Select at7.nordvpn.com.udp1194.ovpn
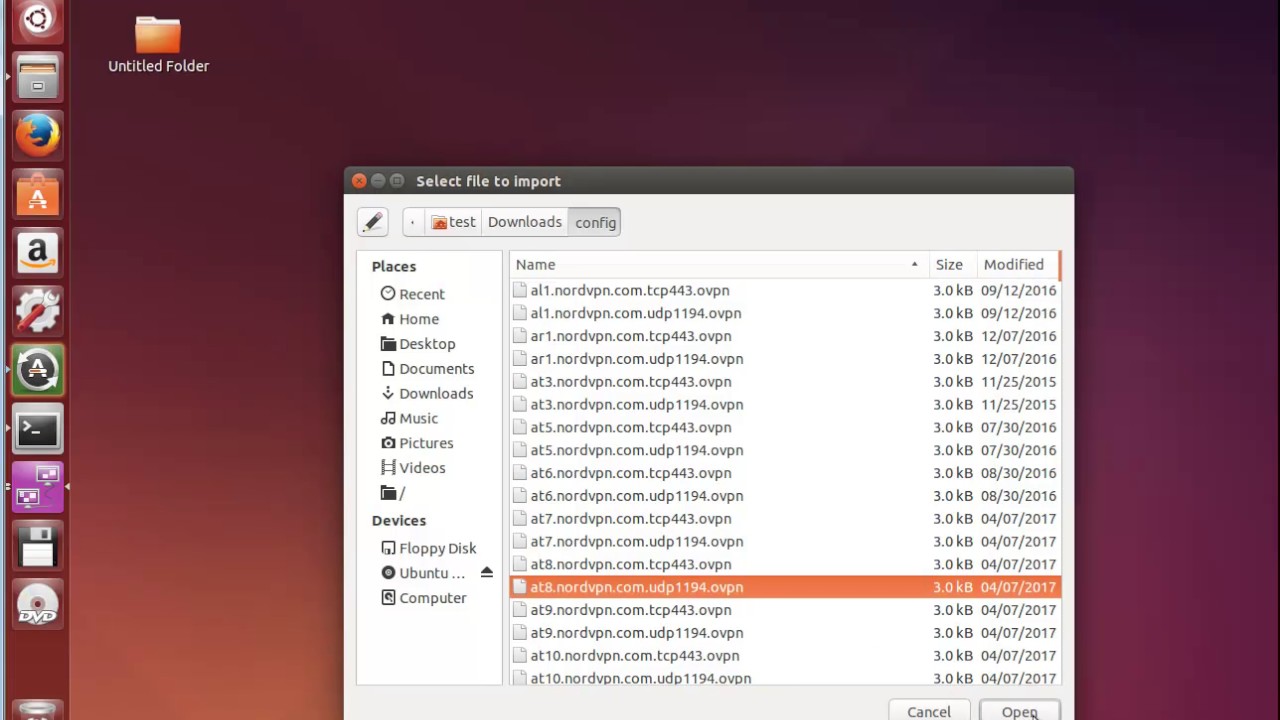Viewport: 1280px width, 720px height. 784,541
